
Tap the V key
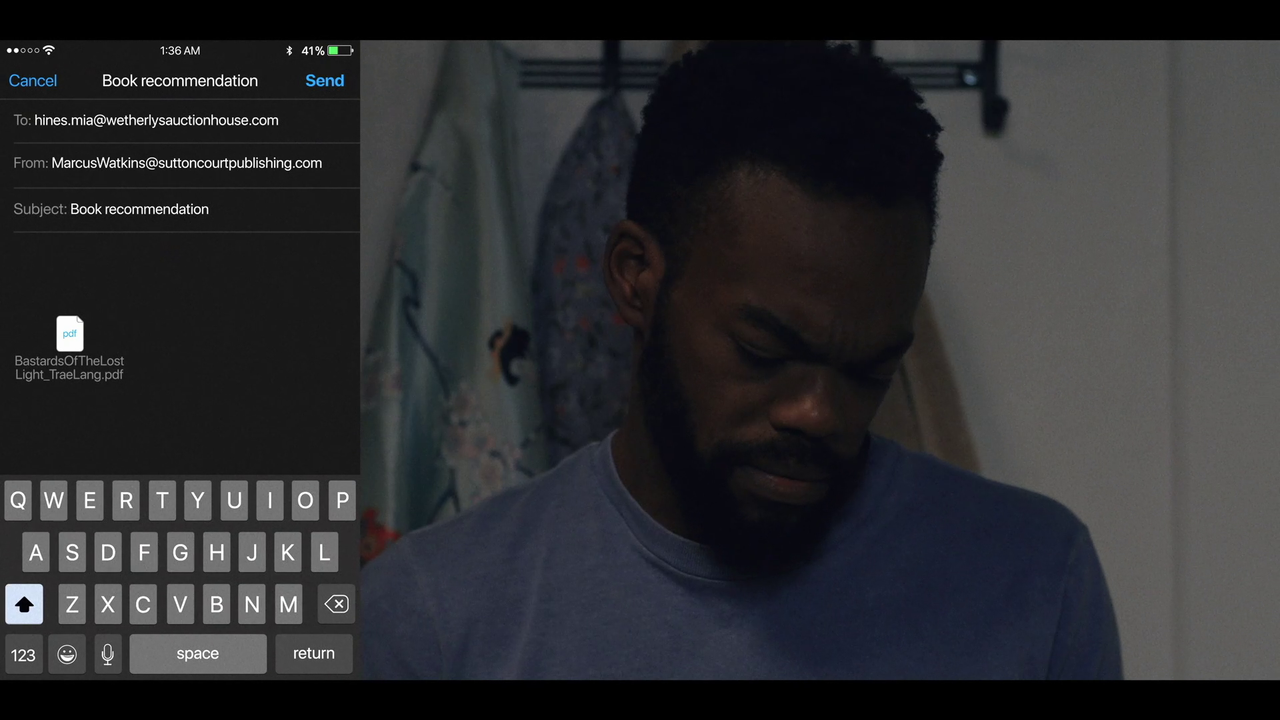180,604
